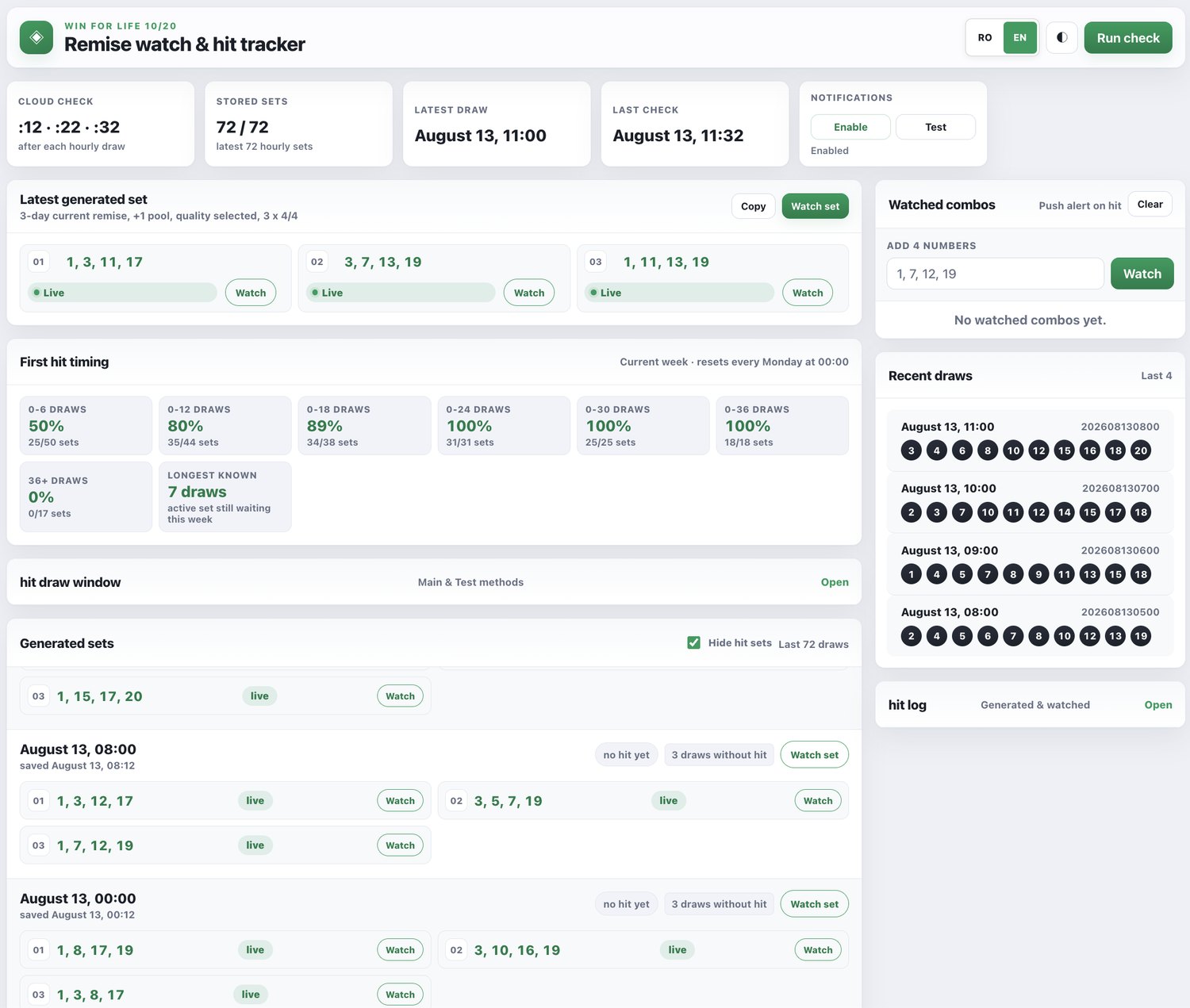Watch the August 13, 08:00 set
The width and height of the screenshot is (1190, 1008).
814,755
